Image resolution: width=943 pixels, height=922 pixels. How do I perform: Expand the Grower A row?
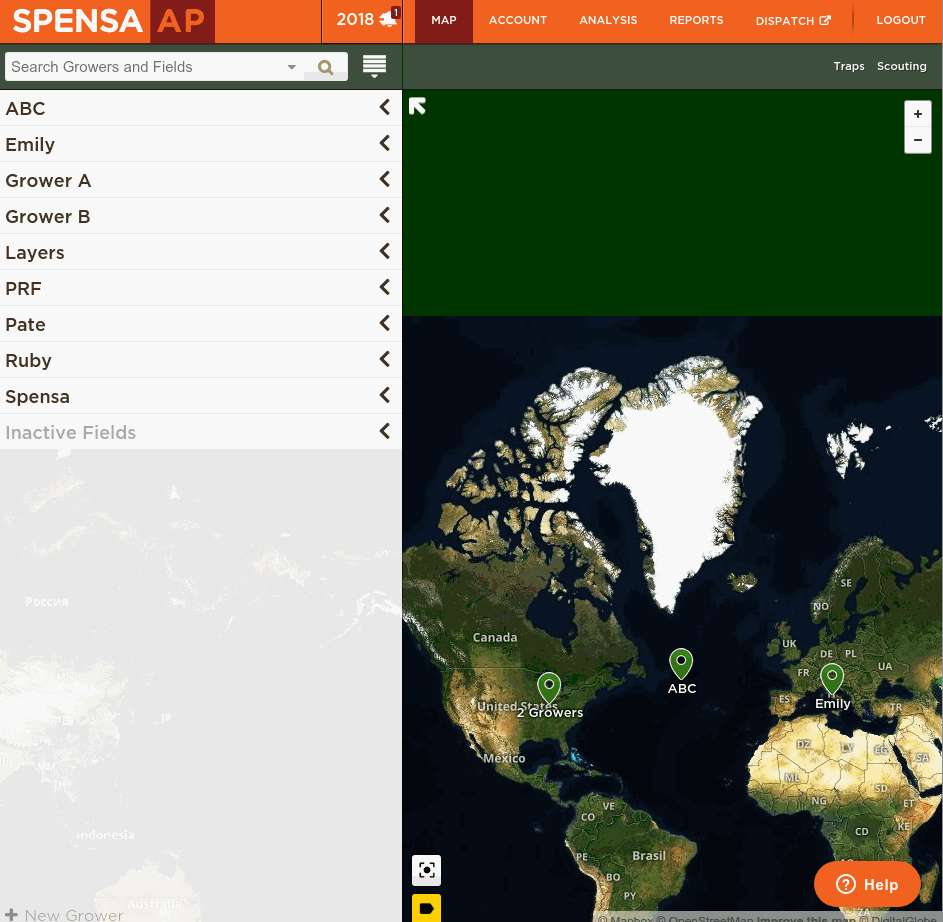point(384,180)
